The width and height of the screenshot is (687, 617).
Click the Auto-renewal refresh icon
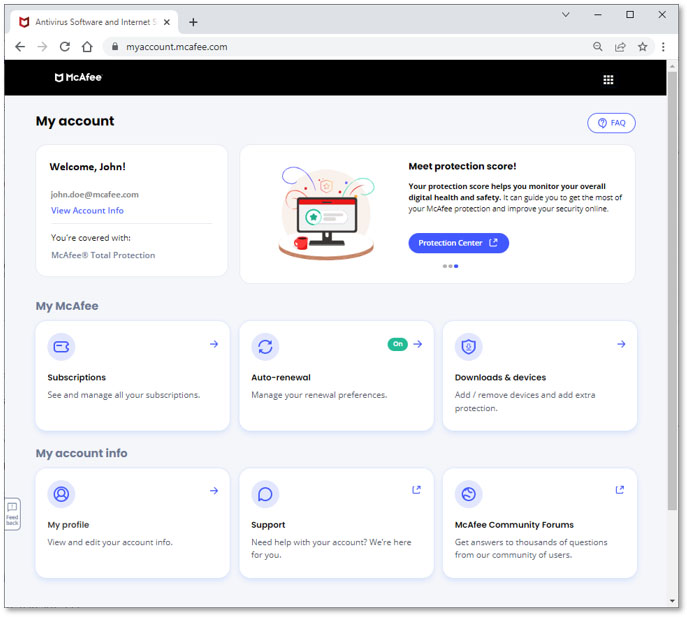pyautogui.click(x=265, y=347)
